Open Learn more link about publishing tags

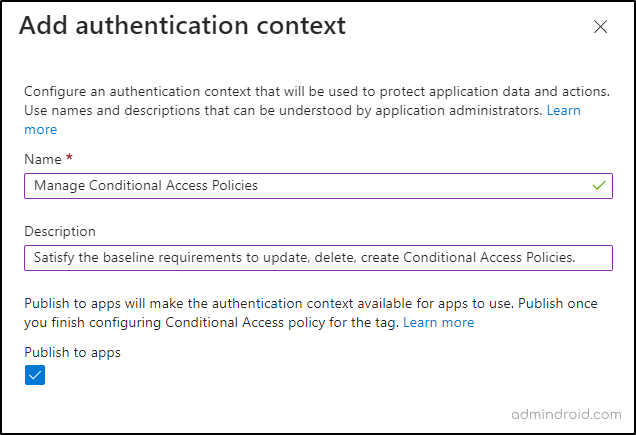[x=438, y=322]
